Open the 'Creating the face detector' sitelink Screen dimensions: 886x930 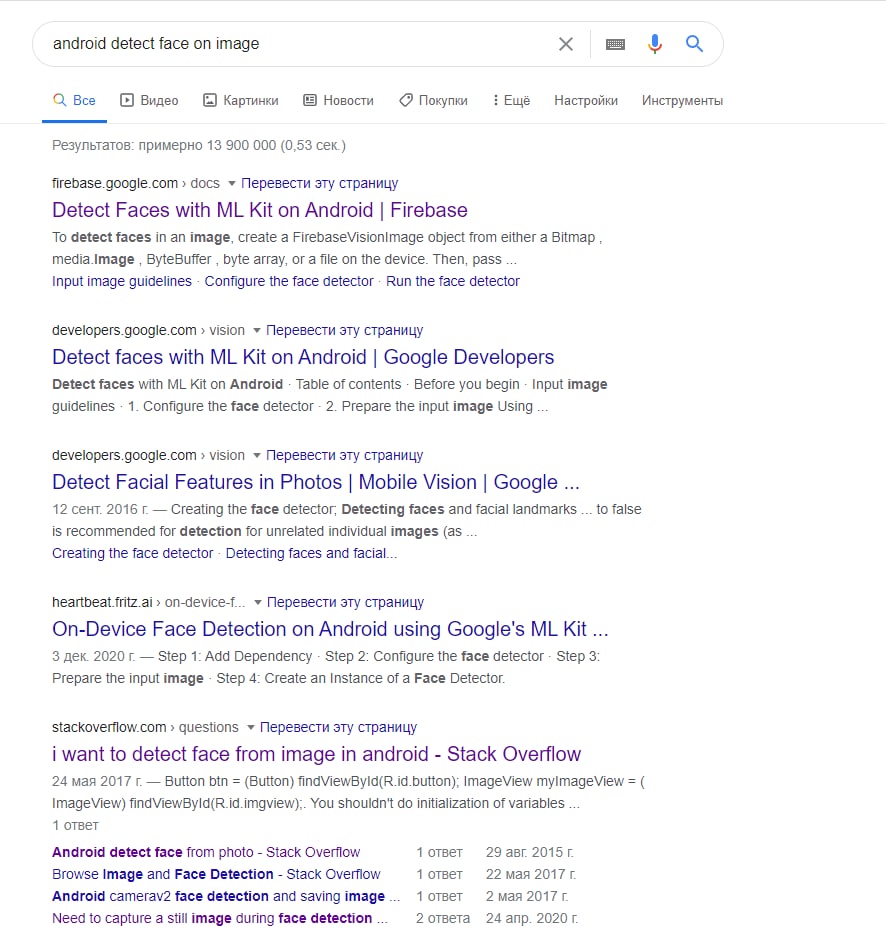(x=132, y=553)
